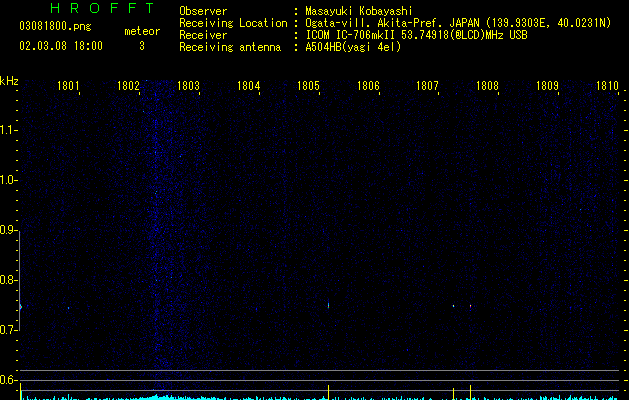
Task: Click the meteor count value 3
Action: pyautogui.click(x=142, y=46)
